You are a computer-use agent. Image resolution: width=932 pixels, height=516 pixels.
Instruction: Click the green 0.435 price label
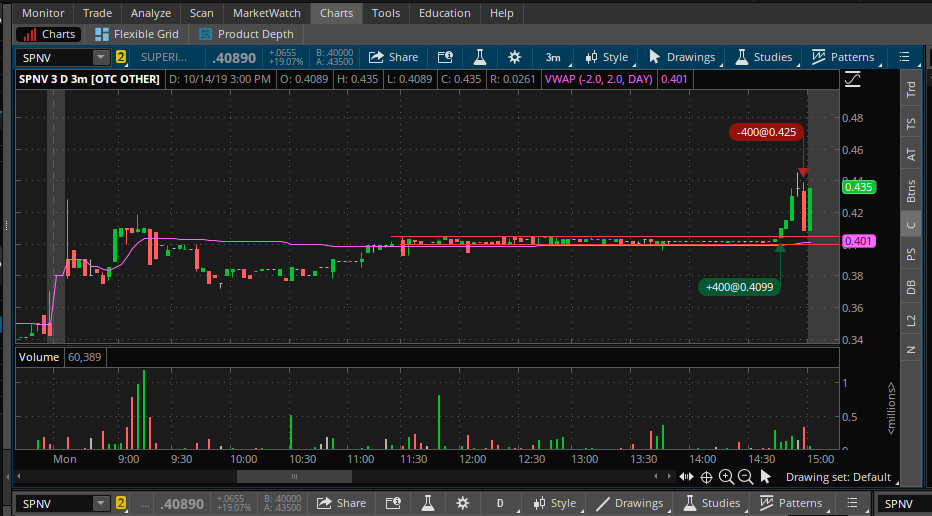click(x=859, y=187)
